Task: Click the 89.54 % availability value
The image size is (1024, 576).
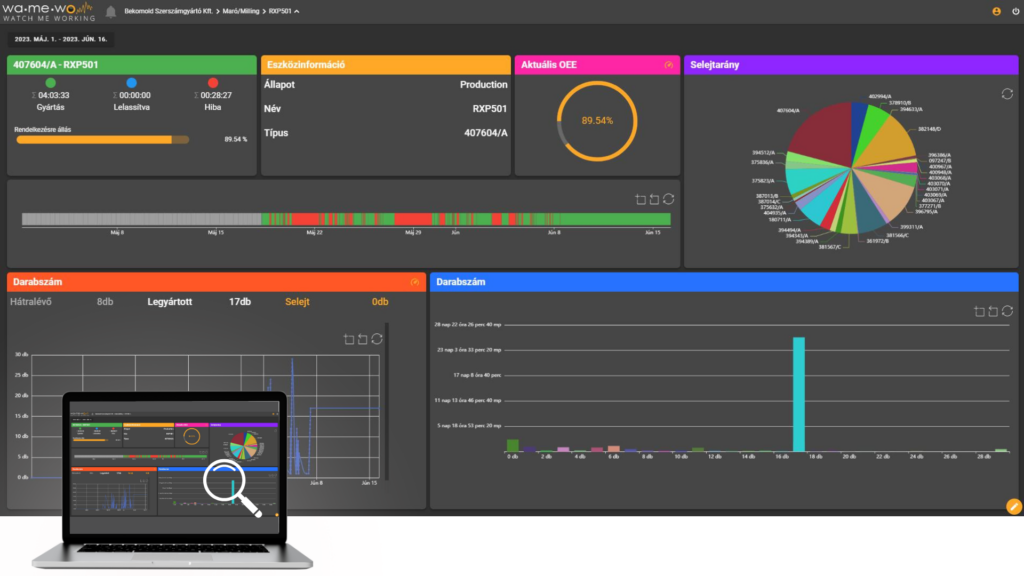Action: [x=236, y=139]
